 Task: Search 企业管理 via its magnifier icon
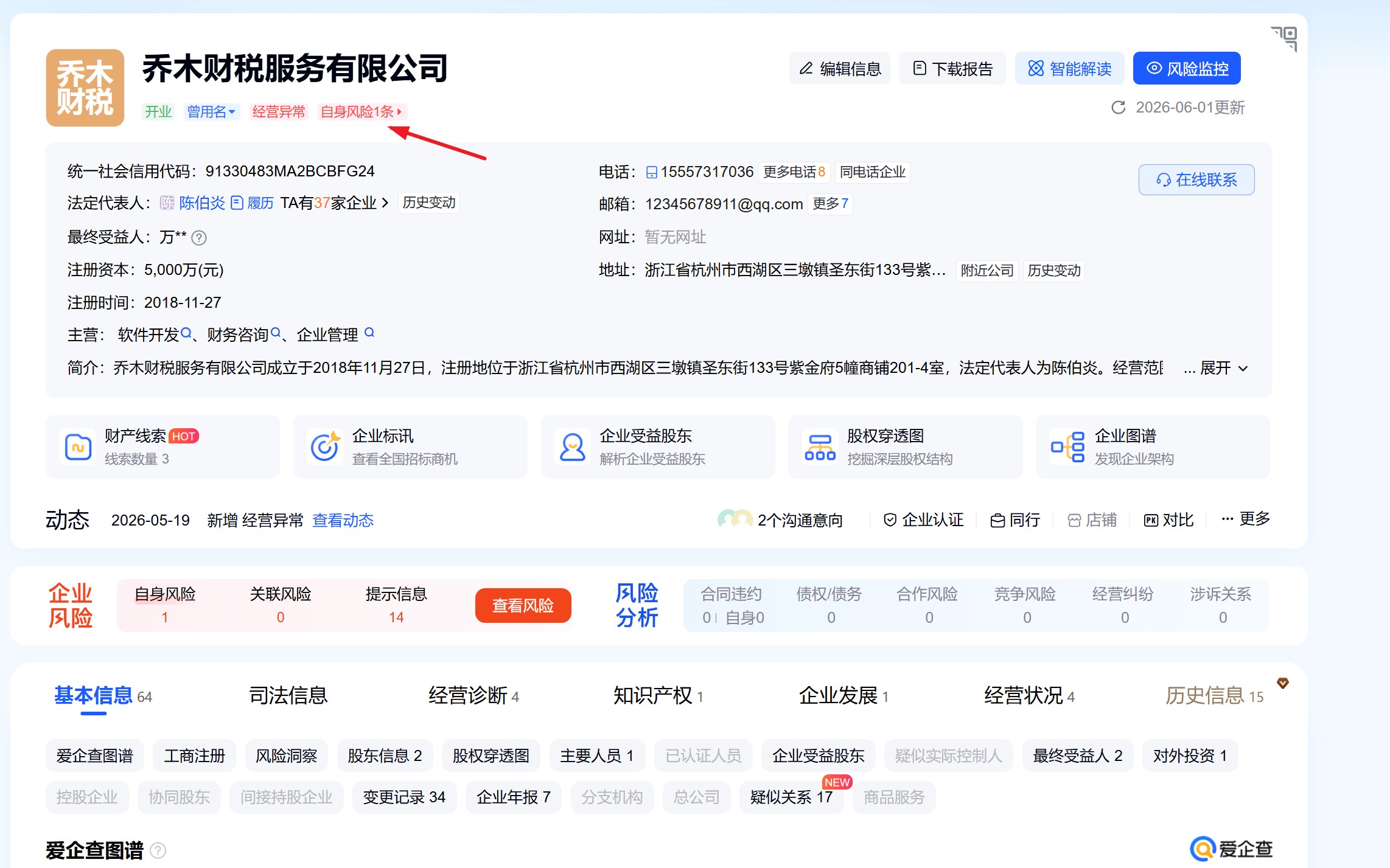point(369,333)
